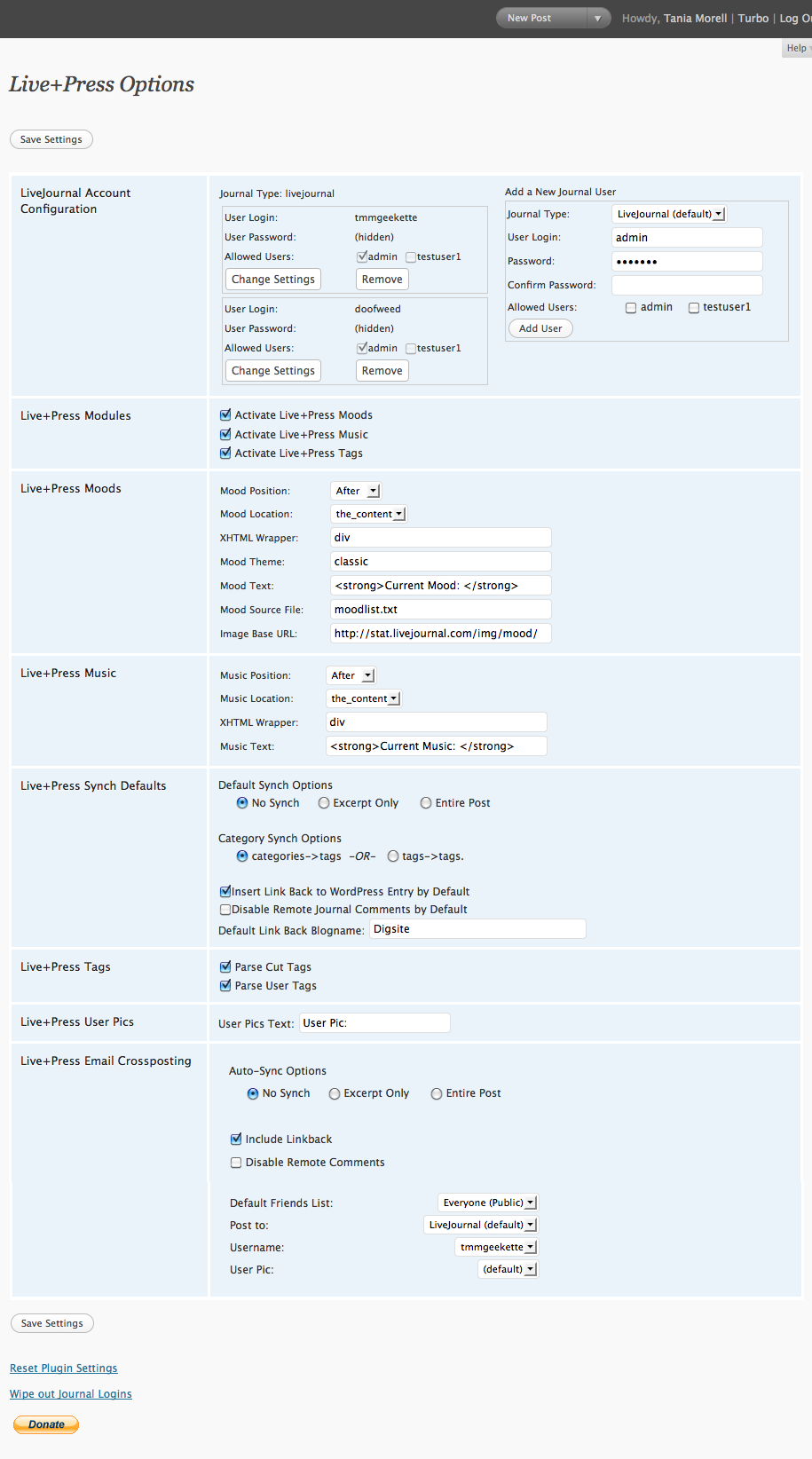Remove the tmmgeekette journal account
The width and height of the screenshot is (812, 1459).
coord(382,280)
